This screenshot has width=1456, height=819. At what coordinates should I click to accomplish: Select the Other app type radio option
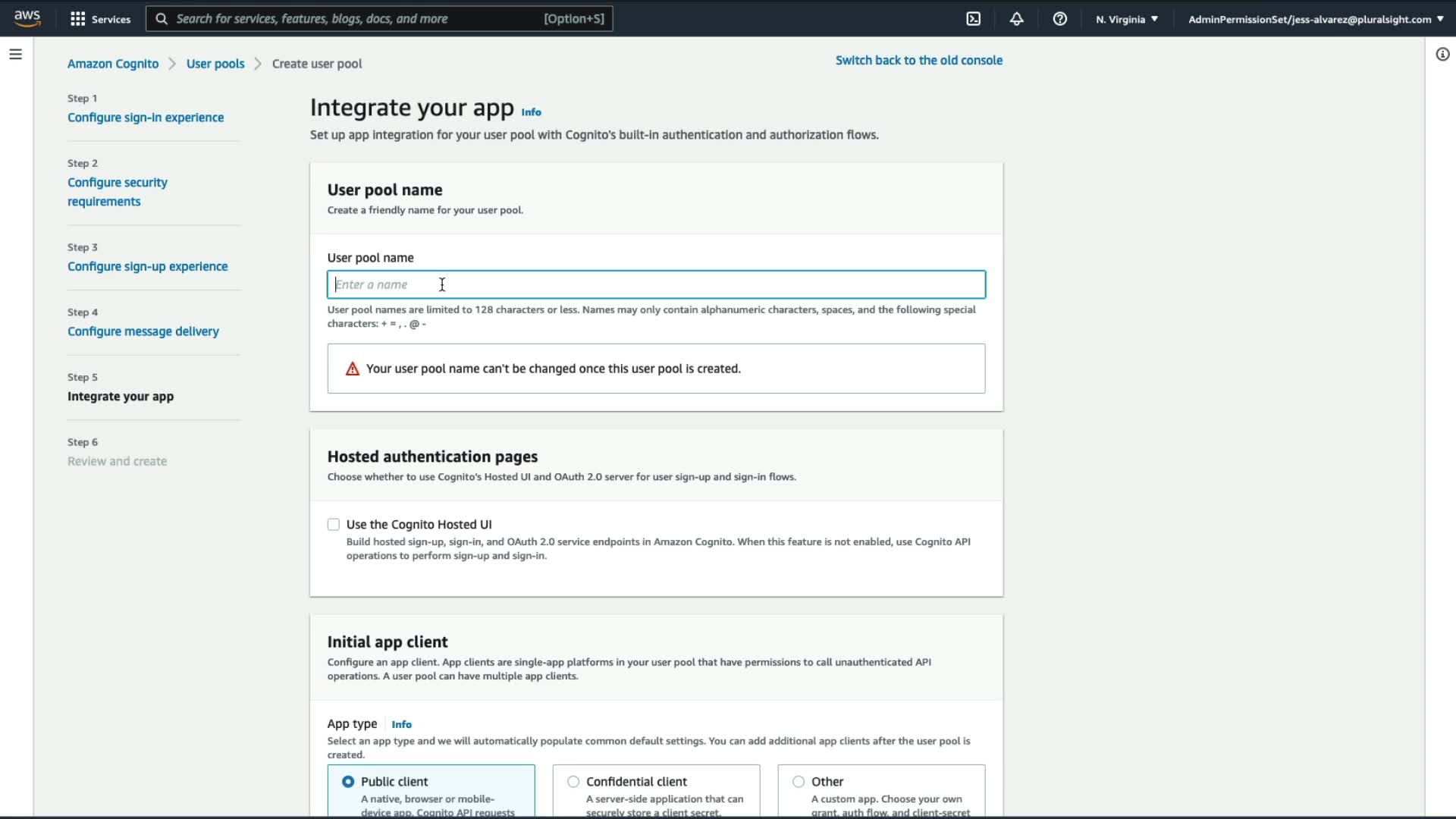point(799,782)
